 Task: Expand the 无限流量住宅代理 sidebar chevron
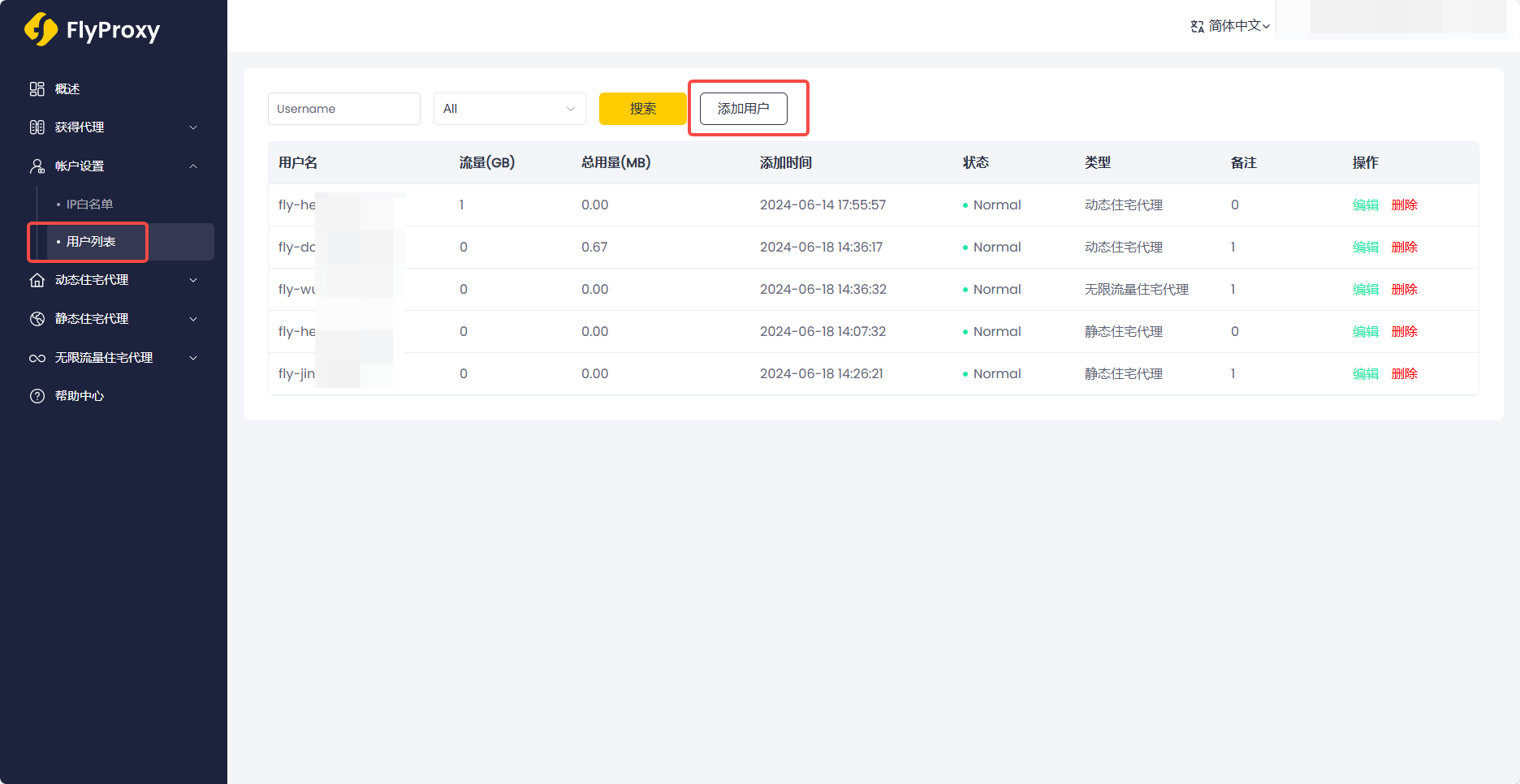[193, 358]
